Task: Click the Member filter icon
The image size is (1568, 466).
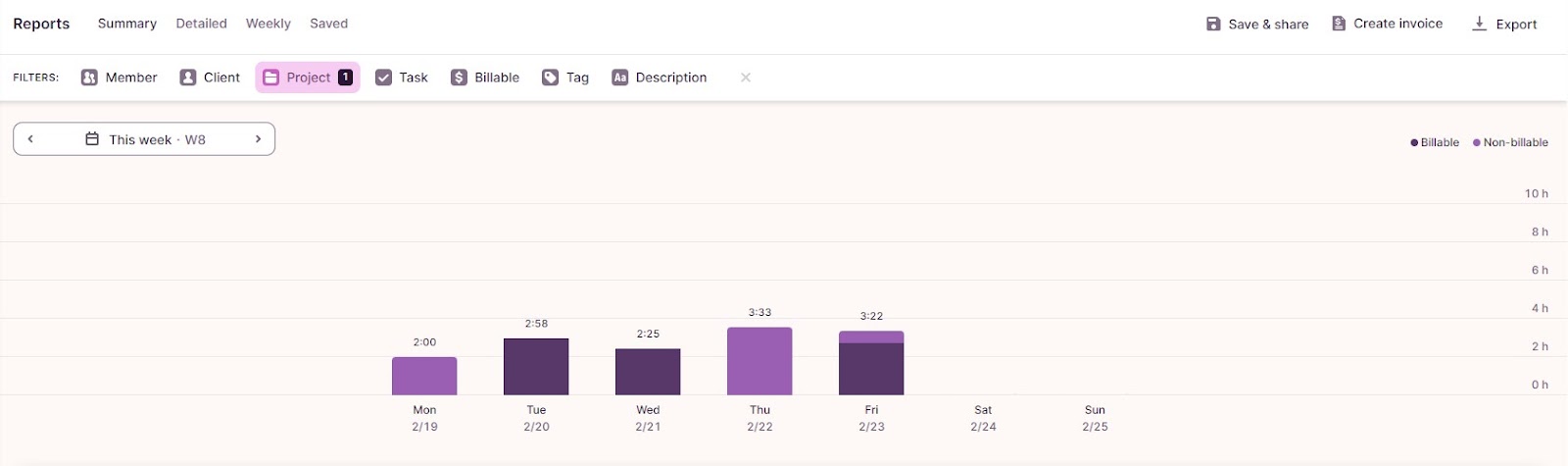Action: (x=89, y=78)
